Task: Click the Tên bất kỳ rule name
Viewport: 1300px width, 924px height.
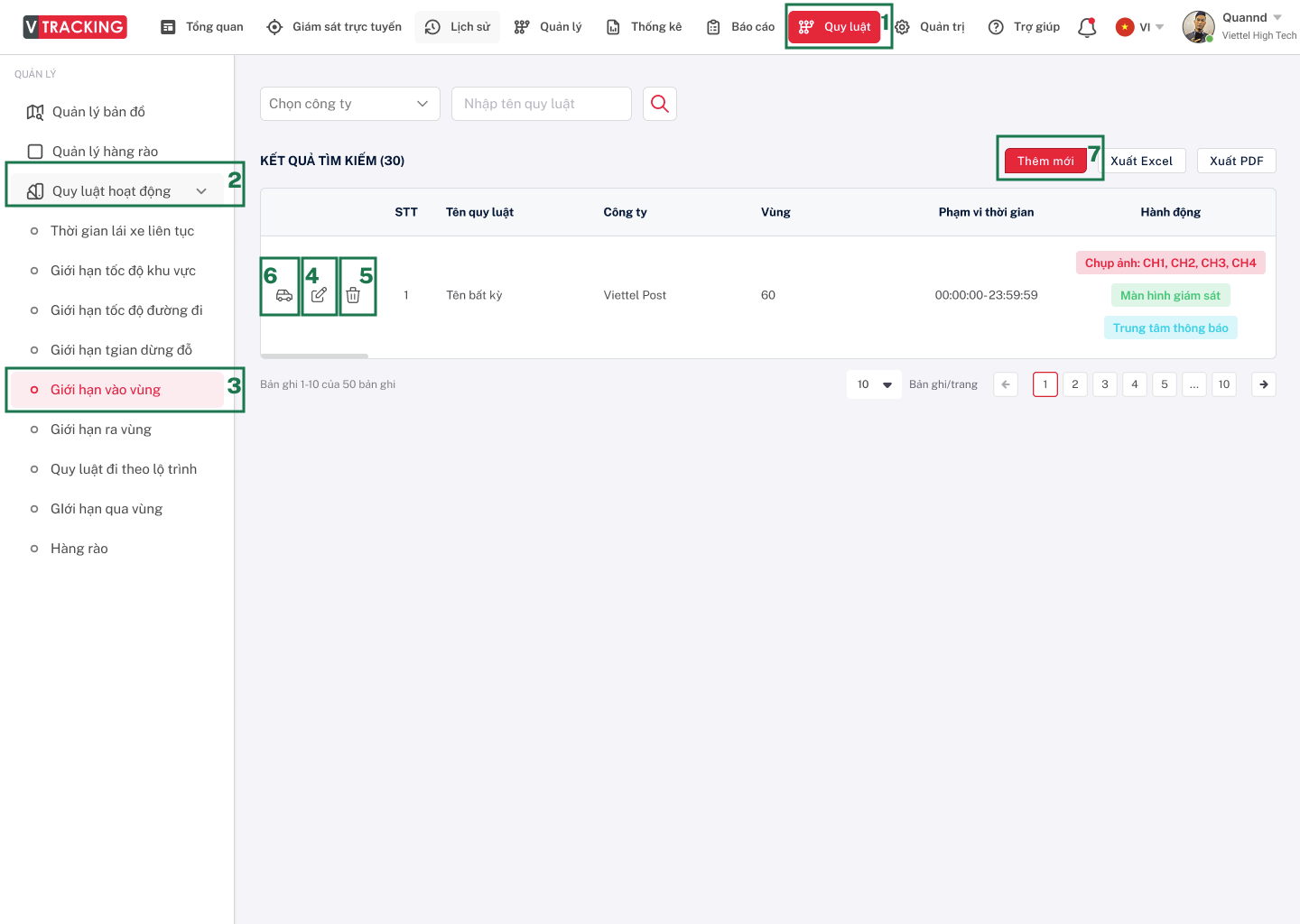Action: pyautogui.click(x=474, y=295)
